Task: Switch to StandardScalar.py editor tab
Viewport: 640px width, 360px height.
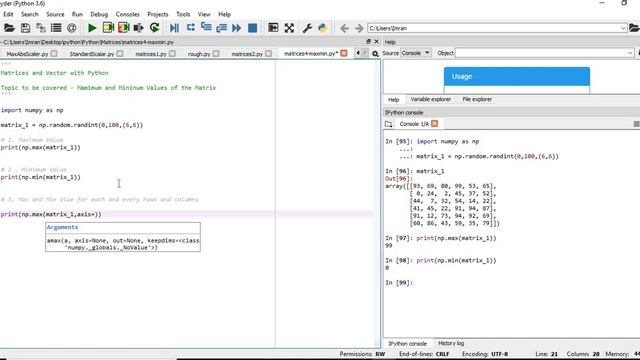Action: tap(92, 54)
